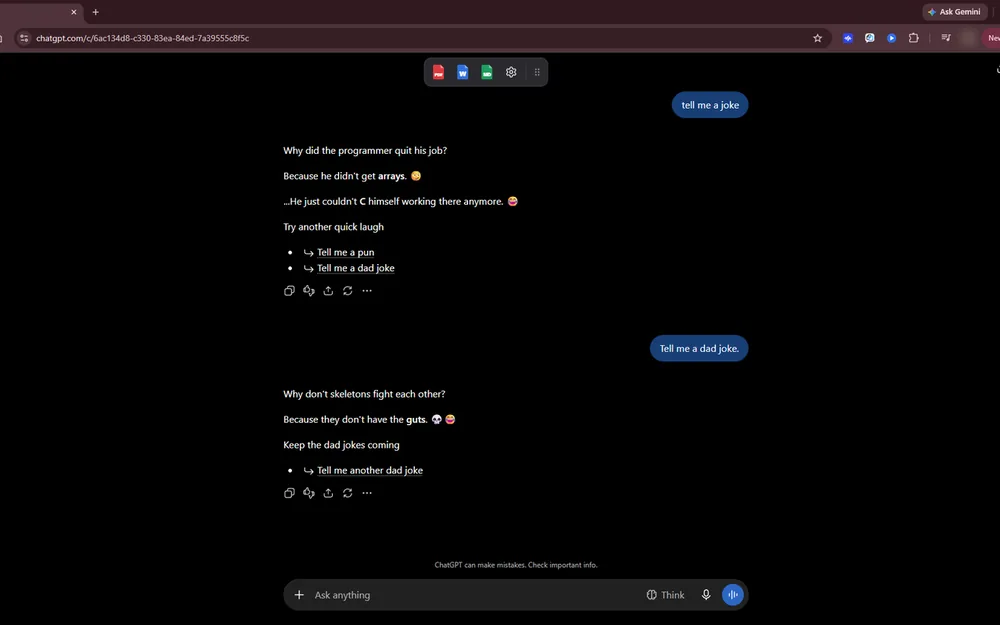Open the exporter settings gear
The image size is (1000, 625).
pos(511,72)
